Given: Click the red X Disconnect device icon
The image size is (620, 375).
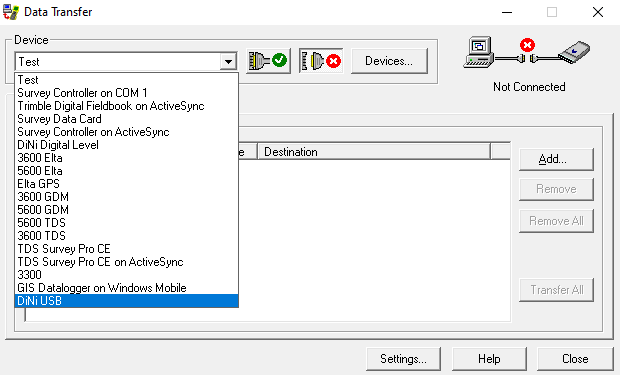Looking at the screenshot, I should point(321,61).
